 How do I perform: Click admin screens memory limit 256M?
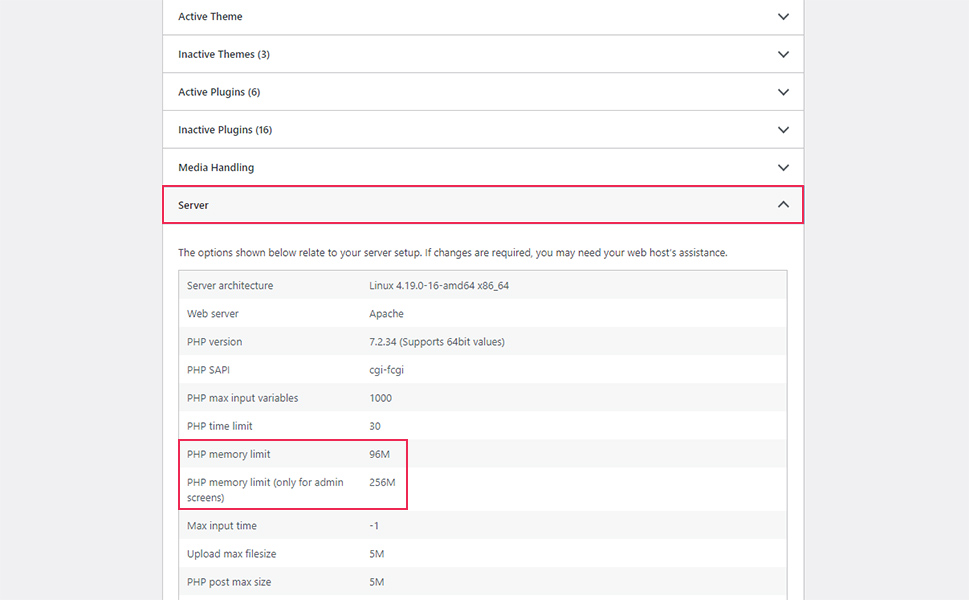[382, 483]
